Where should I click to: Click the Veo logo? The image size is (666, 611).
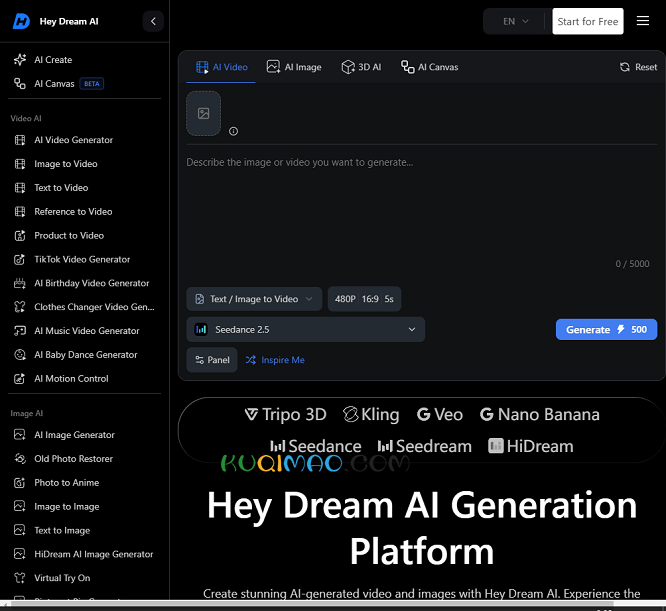coord(440,414)
